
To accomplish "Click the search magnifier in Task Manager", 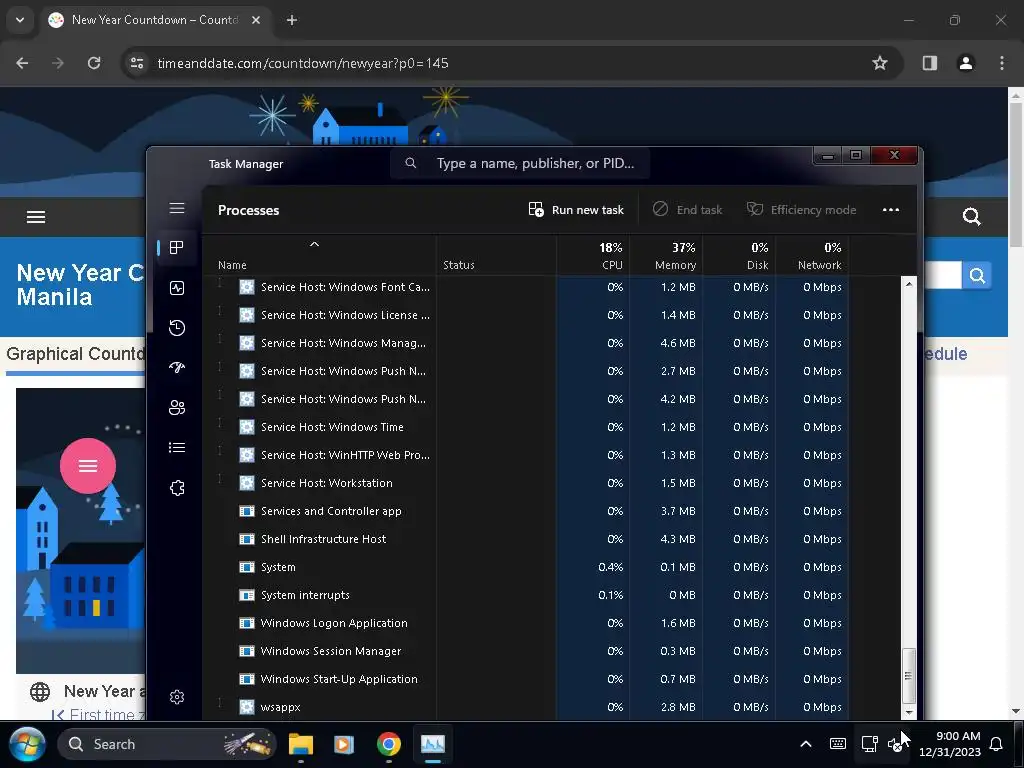I will pos(411,163).
